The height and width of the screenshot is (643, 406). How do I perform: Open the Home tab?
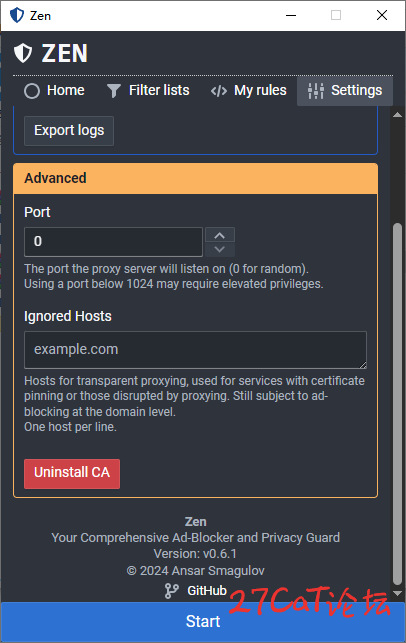pyautogui.click(x=54, y=91)
